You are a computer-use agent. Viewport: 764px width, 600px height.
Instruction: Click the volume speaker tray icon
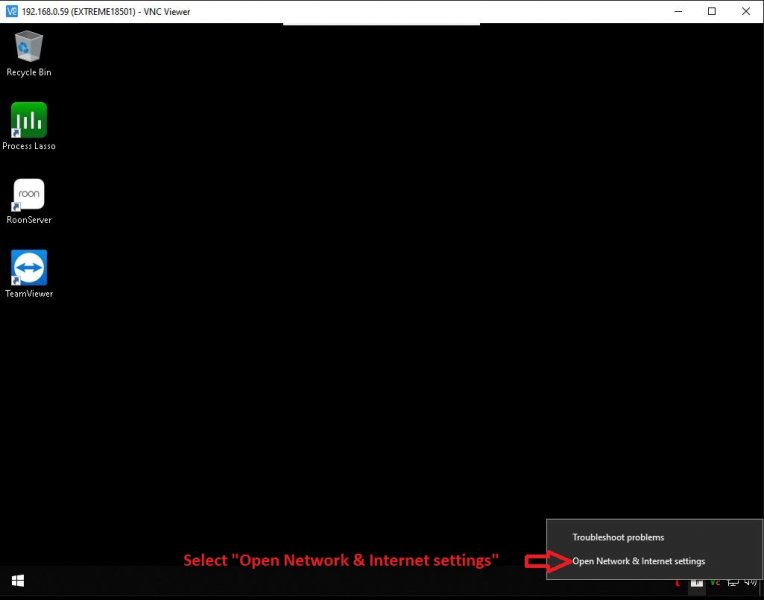pos(749,581)
